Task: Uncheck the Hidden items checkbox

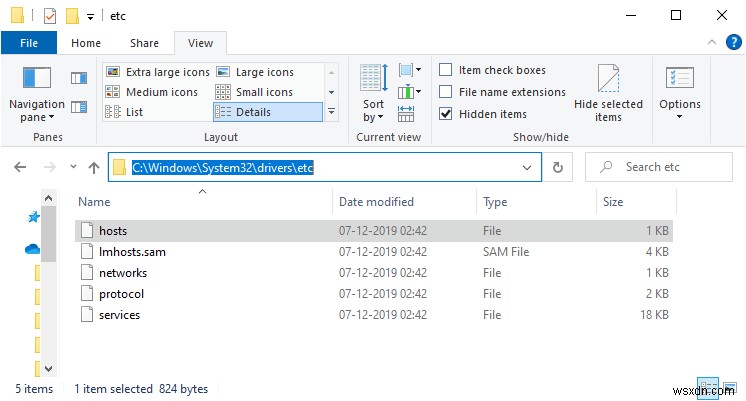Action: point(445,114)
